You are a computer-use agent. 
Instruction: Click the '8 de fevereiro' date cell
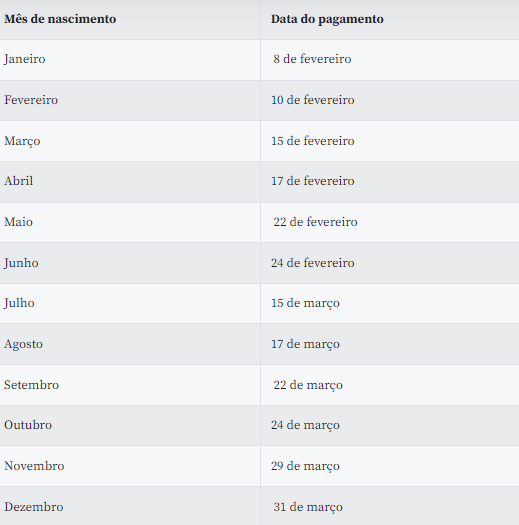(x=312, y=59)
